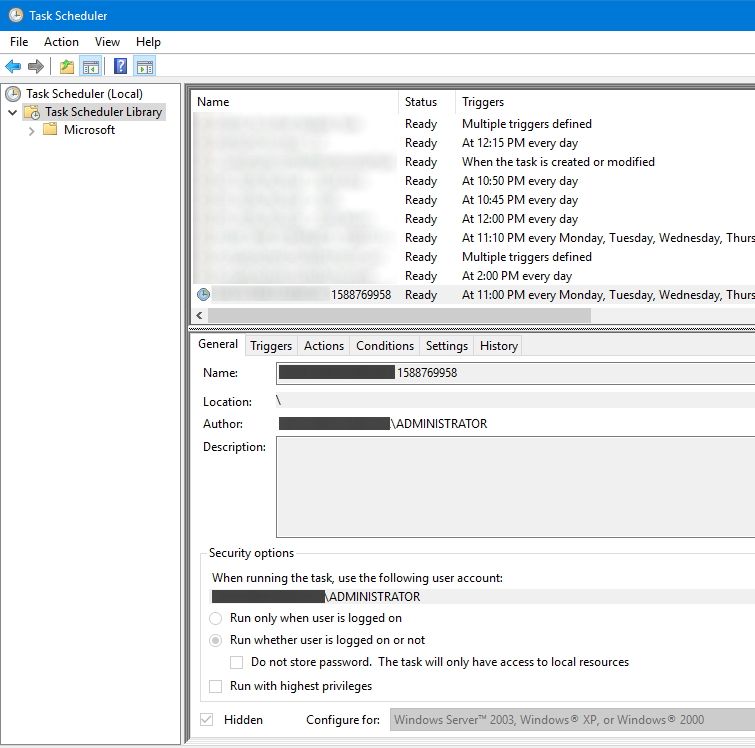
Task: Select task triggered when created or modified
Action: (x=474, y=162)
